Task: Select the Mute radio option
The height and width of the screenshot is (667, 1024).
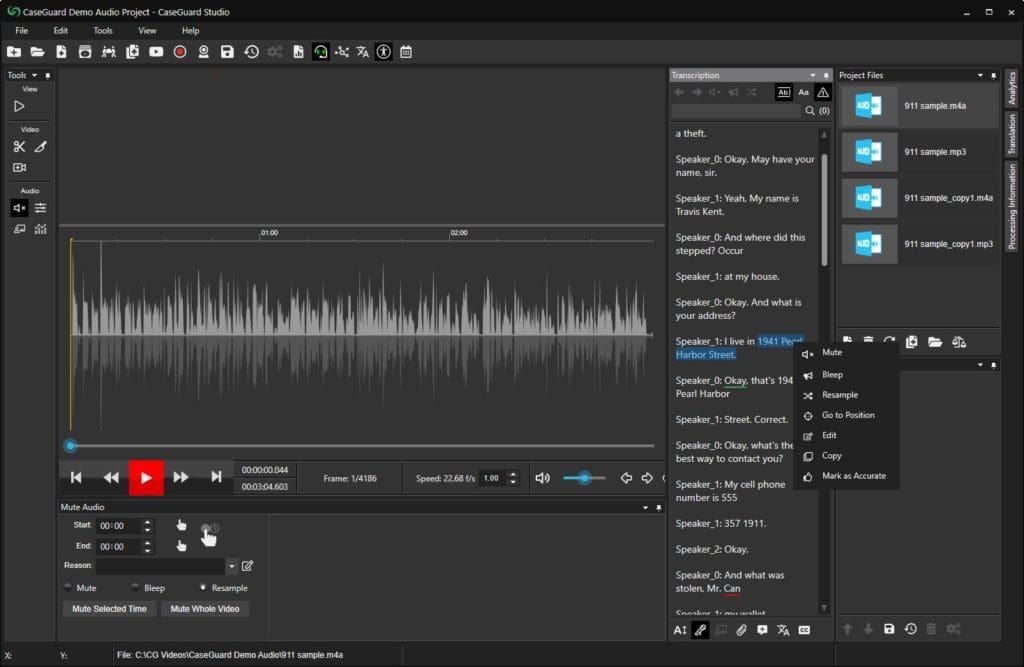Action: click(x=69, y=588)
